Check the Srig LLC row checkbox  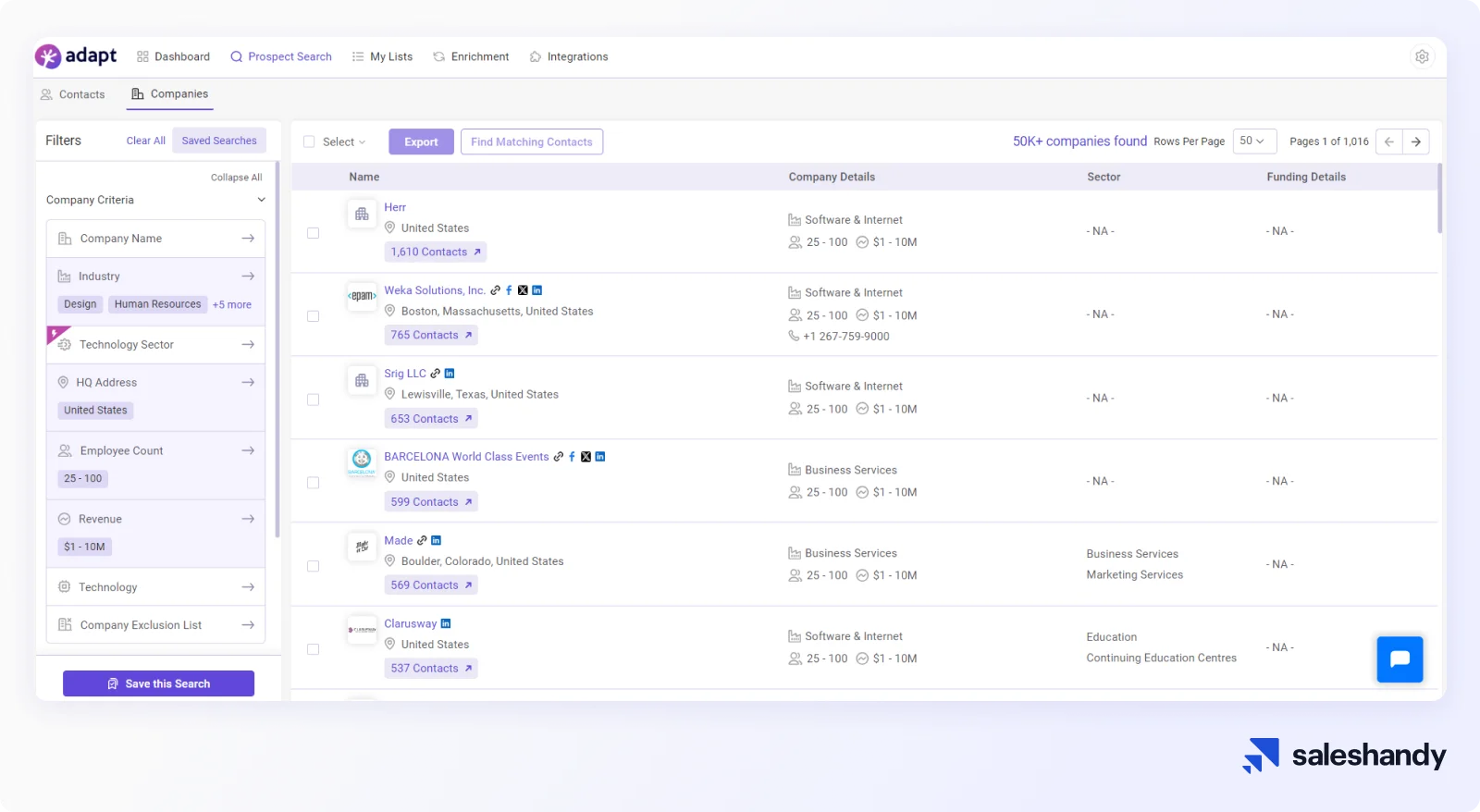[314, 400]
